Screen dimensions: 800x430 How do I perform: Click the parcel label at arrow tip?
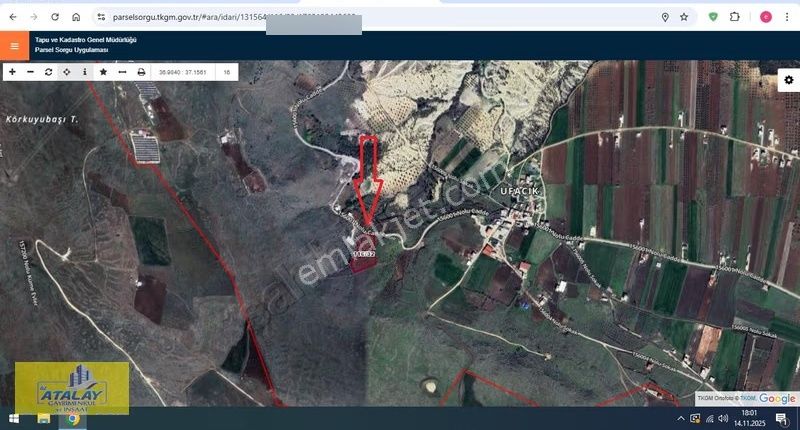click(364, 254)
